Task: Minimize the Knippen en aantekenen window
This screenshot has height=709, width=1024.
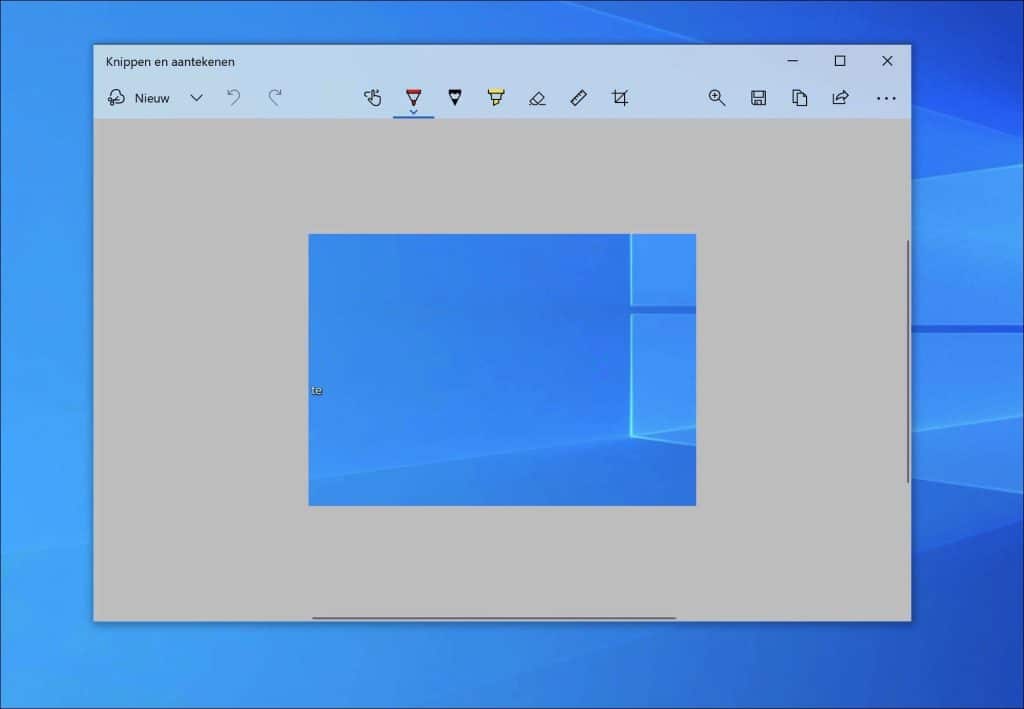Action: pos(793,61)
